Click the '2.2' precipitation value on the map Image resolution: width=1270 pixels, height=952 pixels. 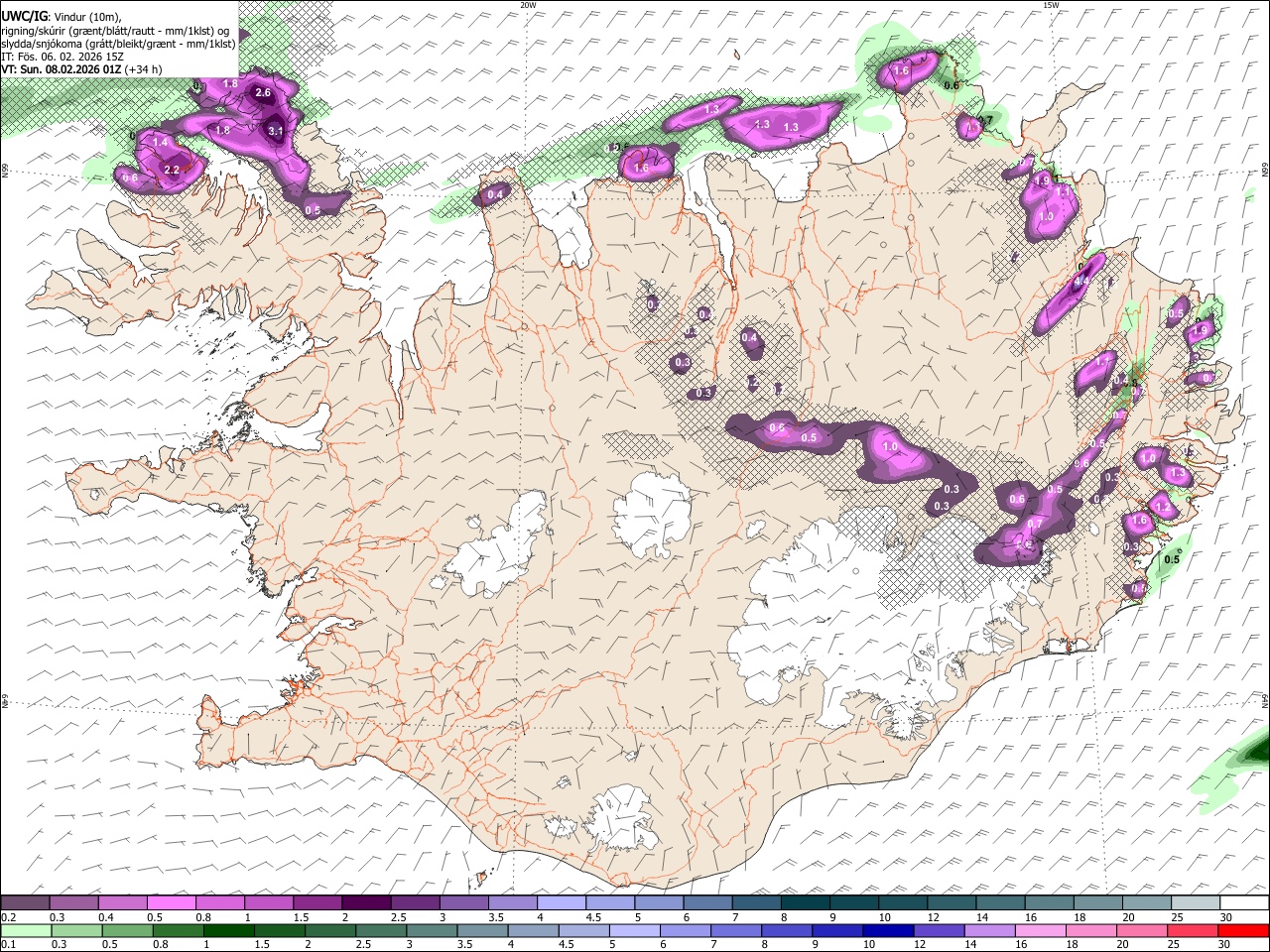[x=172, y=171]
